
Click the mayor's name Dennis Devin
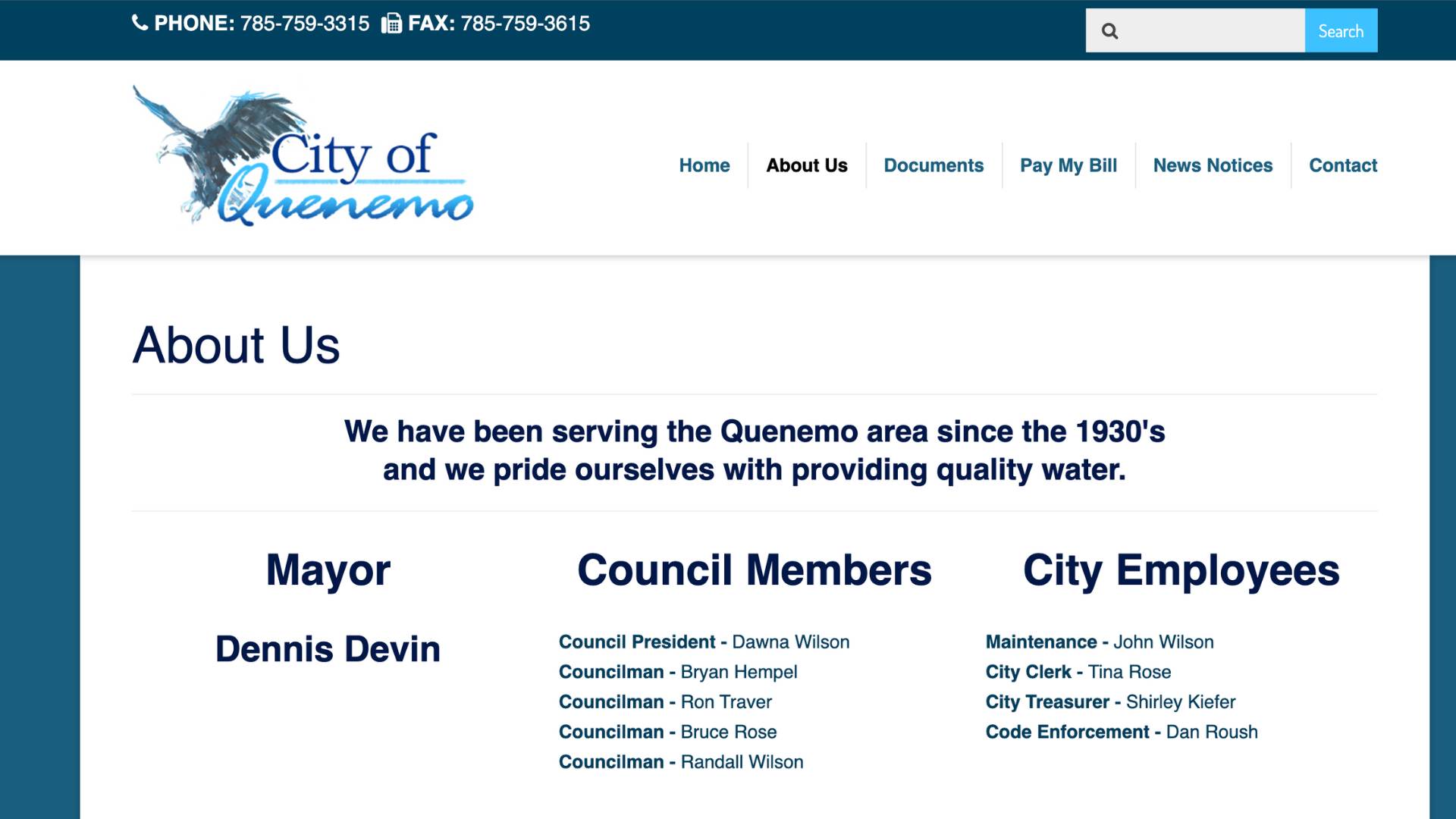[328, 649]
